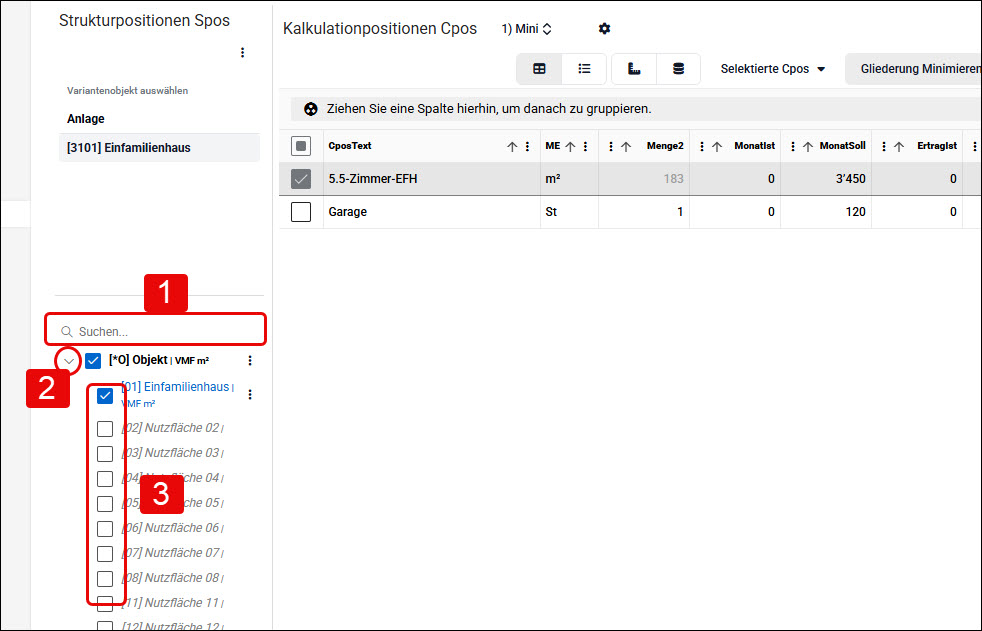Image resolution: width=982 pixels, height=631 pixels.
Task: Toggle the header select-all checkbox
Action: point(301,146)
